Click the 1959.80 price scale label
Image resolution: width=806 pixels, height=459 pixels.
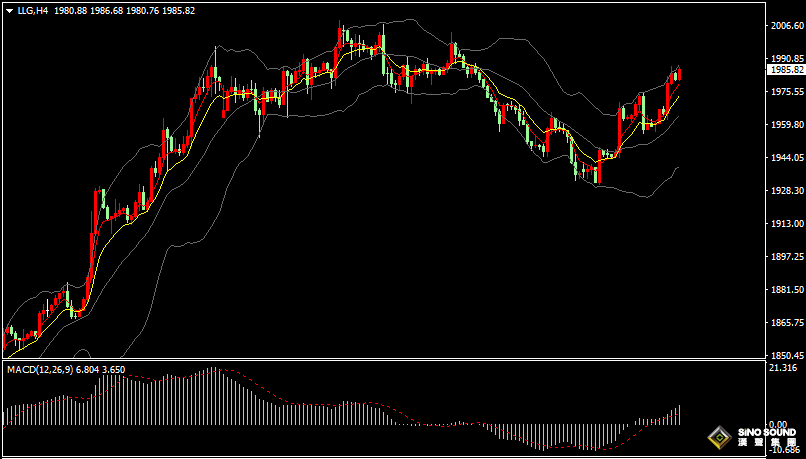(786, 124)
